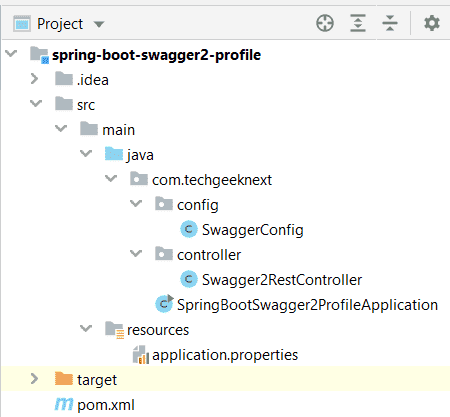Image resolution: width=450 pixels, height=417 pixels.
Task: Expand the .idea folder
Action: click(x=34, y=79)
